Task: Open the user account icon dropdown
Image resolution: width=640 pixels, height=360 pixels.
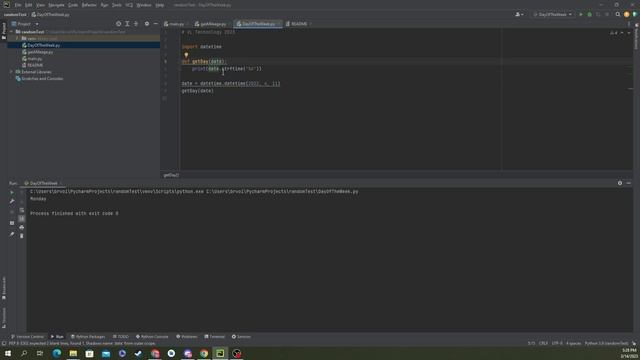Action: (x=519, y=14)
